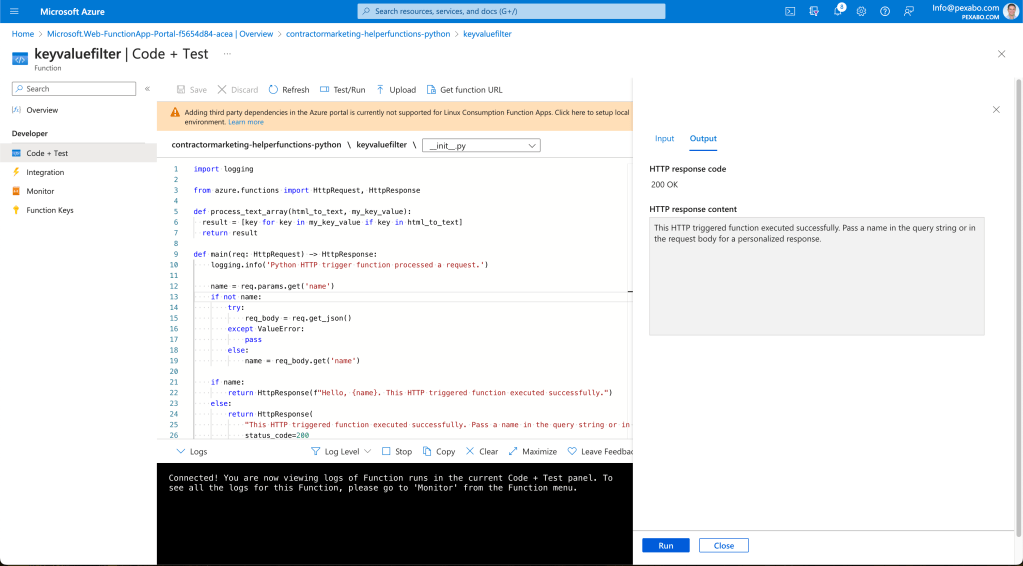Image resolution: width=1023 pixels, height=566 pixels.
Task: Follow the Learn more link in banner
Action: click(x=246, y=122)
